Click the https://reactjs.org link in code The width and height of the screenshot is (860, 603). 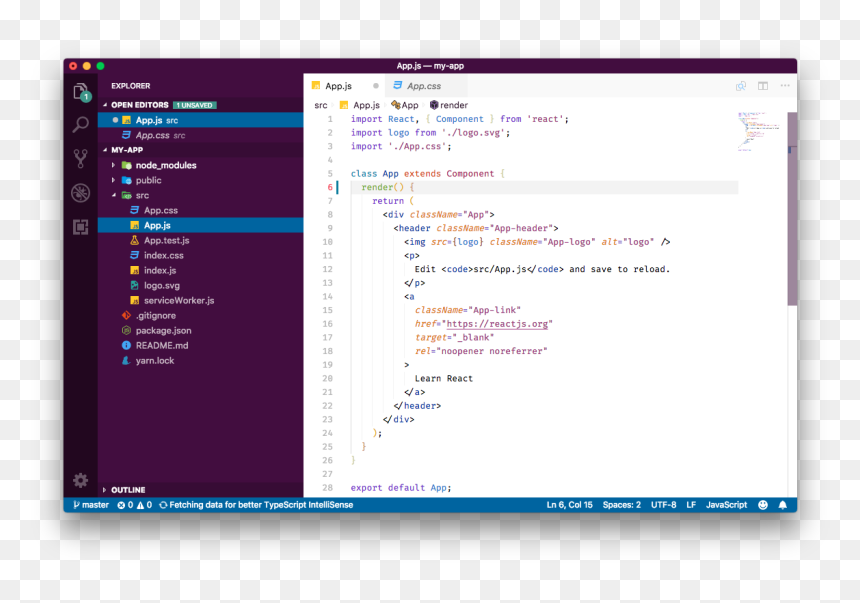tap(497, 324)
